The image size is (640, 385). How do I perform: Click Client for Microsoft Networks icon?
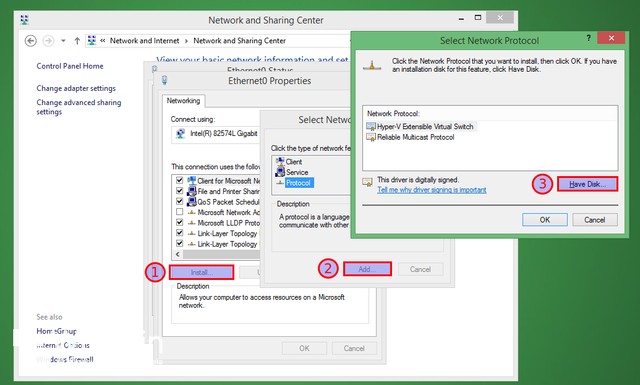click(191, 180)
